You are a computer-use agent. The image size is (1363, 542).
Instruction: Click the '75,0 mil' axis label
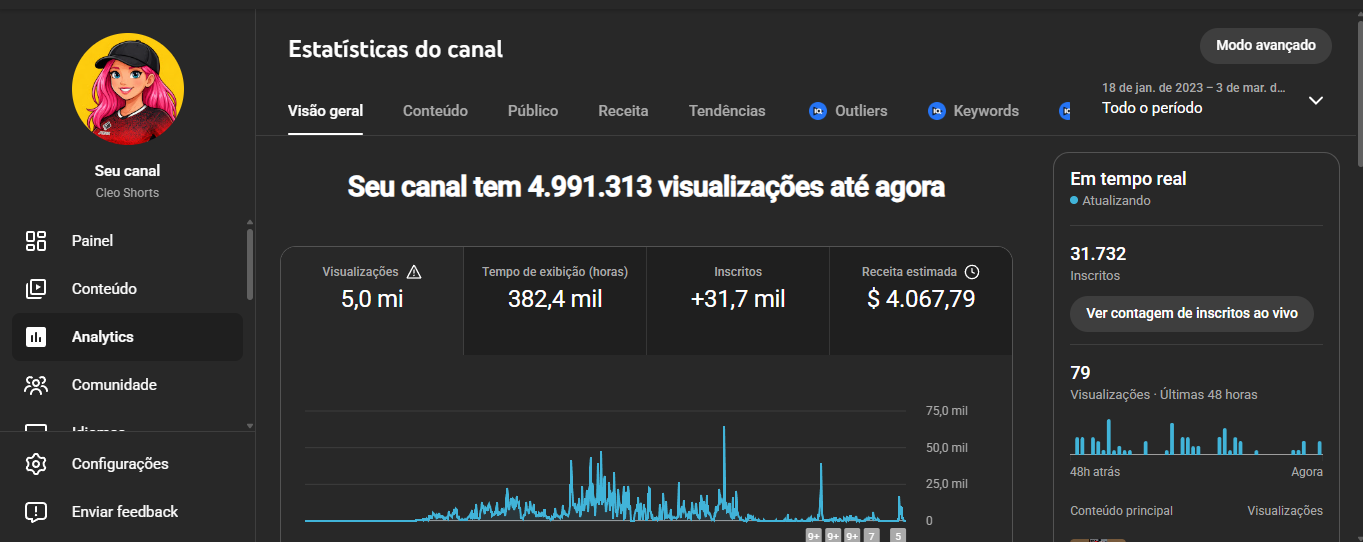[946, 411]
